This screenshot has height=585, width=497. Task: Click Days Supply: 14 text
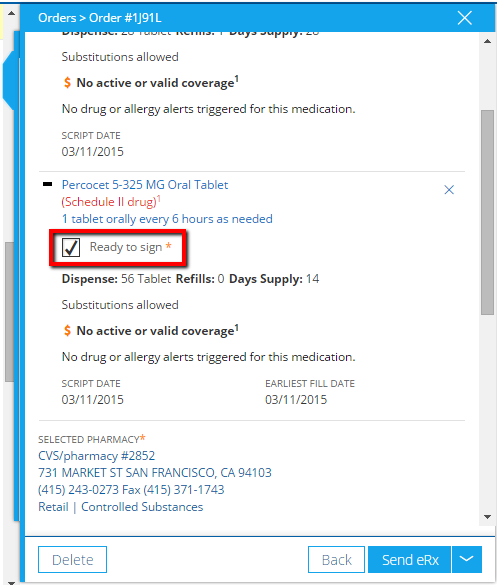tap(274, 279)
